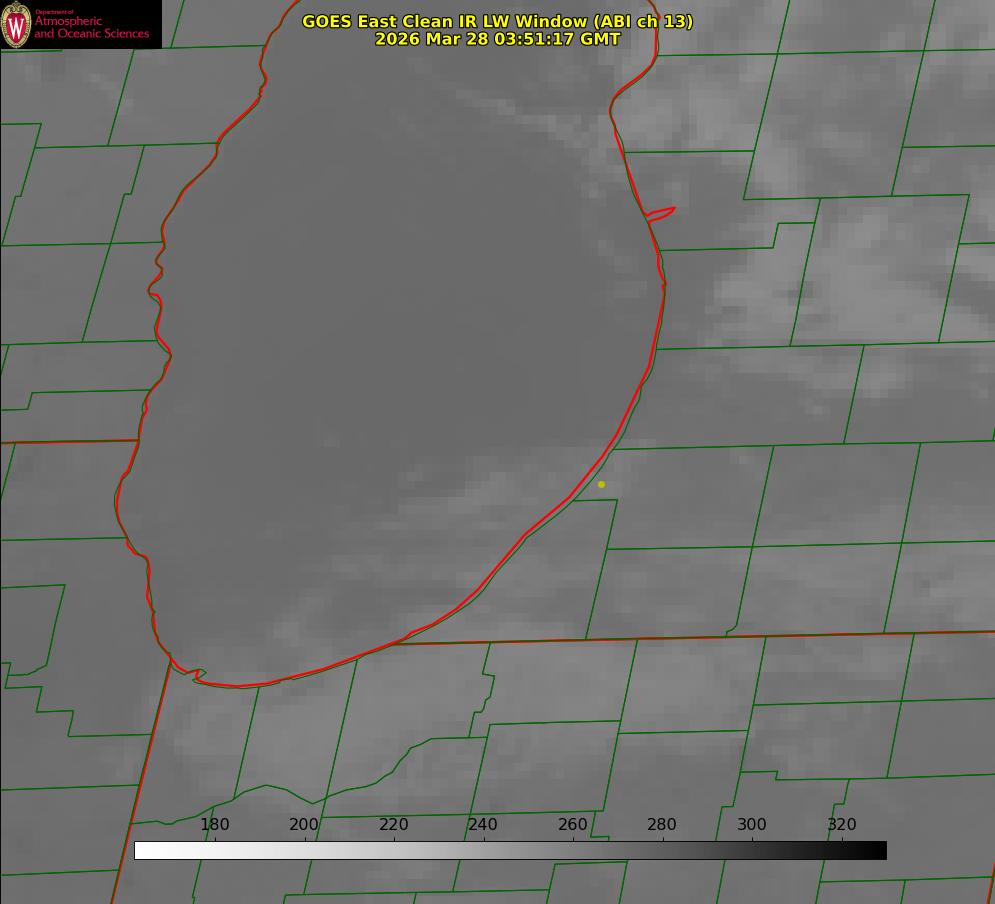Click the 240 colorbar tick label
The width and height of the screenshot is (995, 904).
pos(483,825)
